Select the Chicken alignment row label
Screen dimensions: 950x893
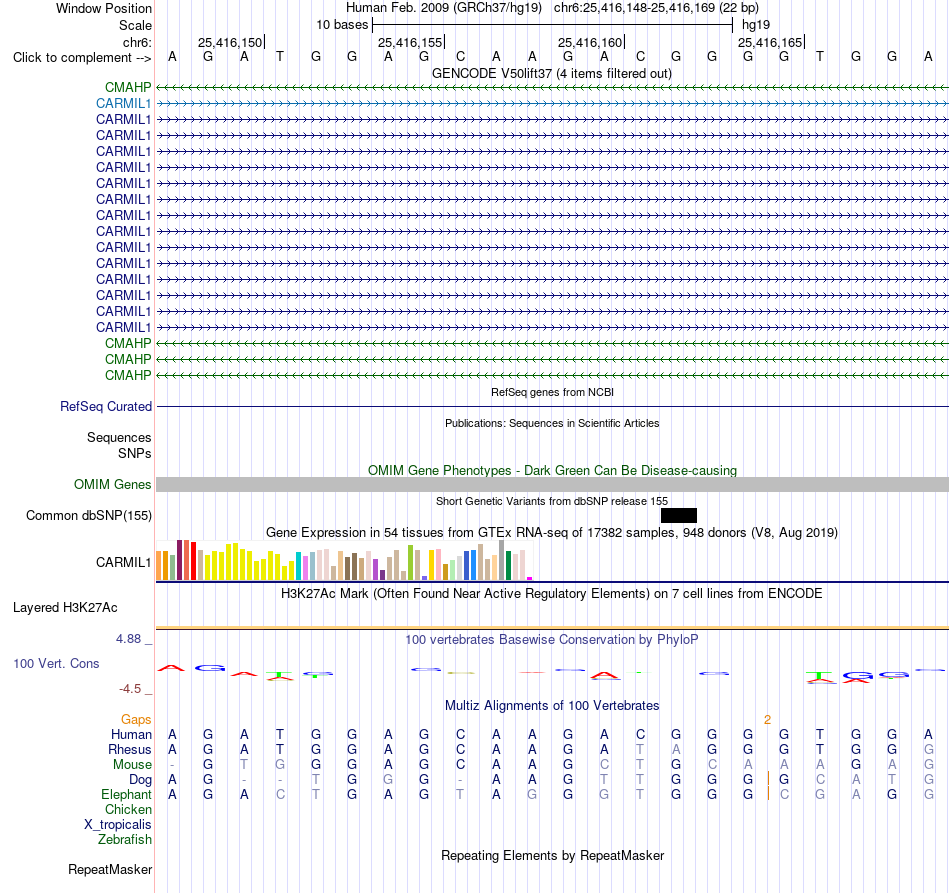tap(128, 810)
